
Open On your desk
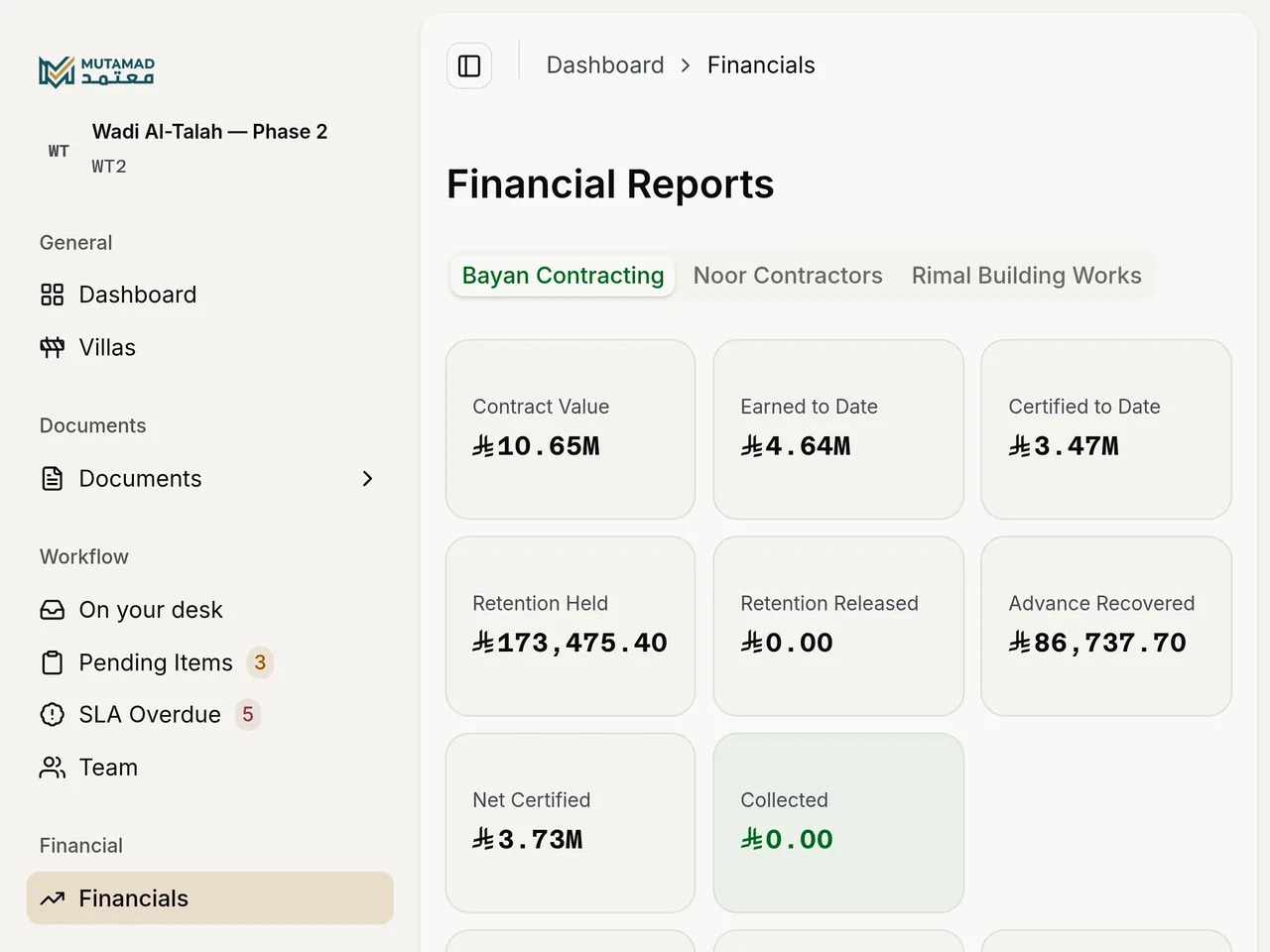pos(210,610)
